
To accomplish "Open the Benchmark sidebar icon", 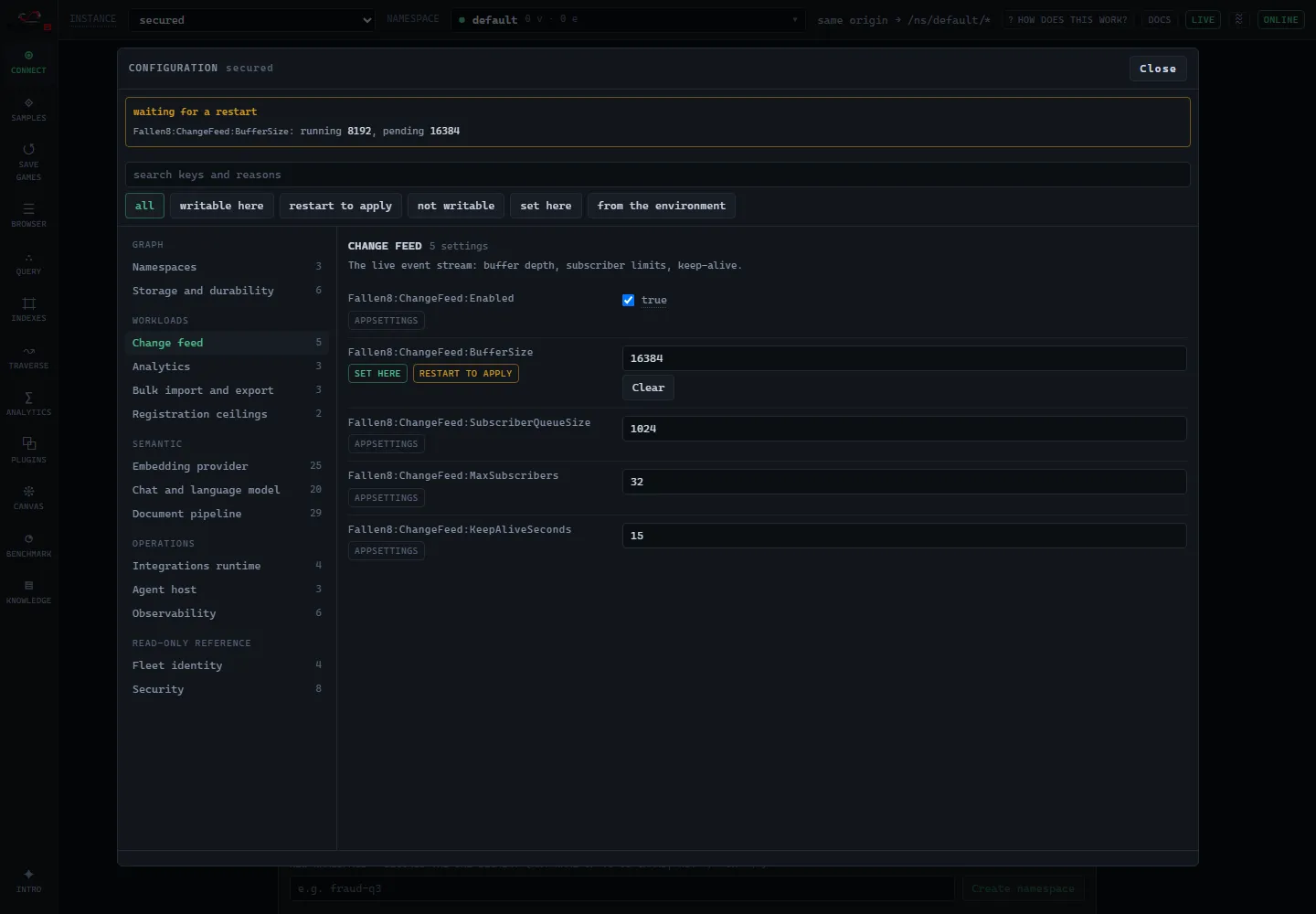I will tap(28, 546).
